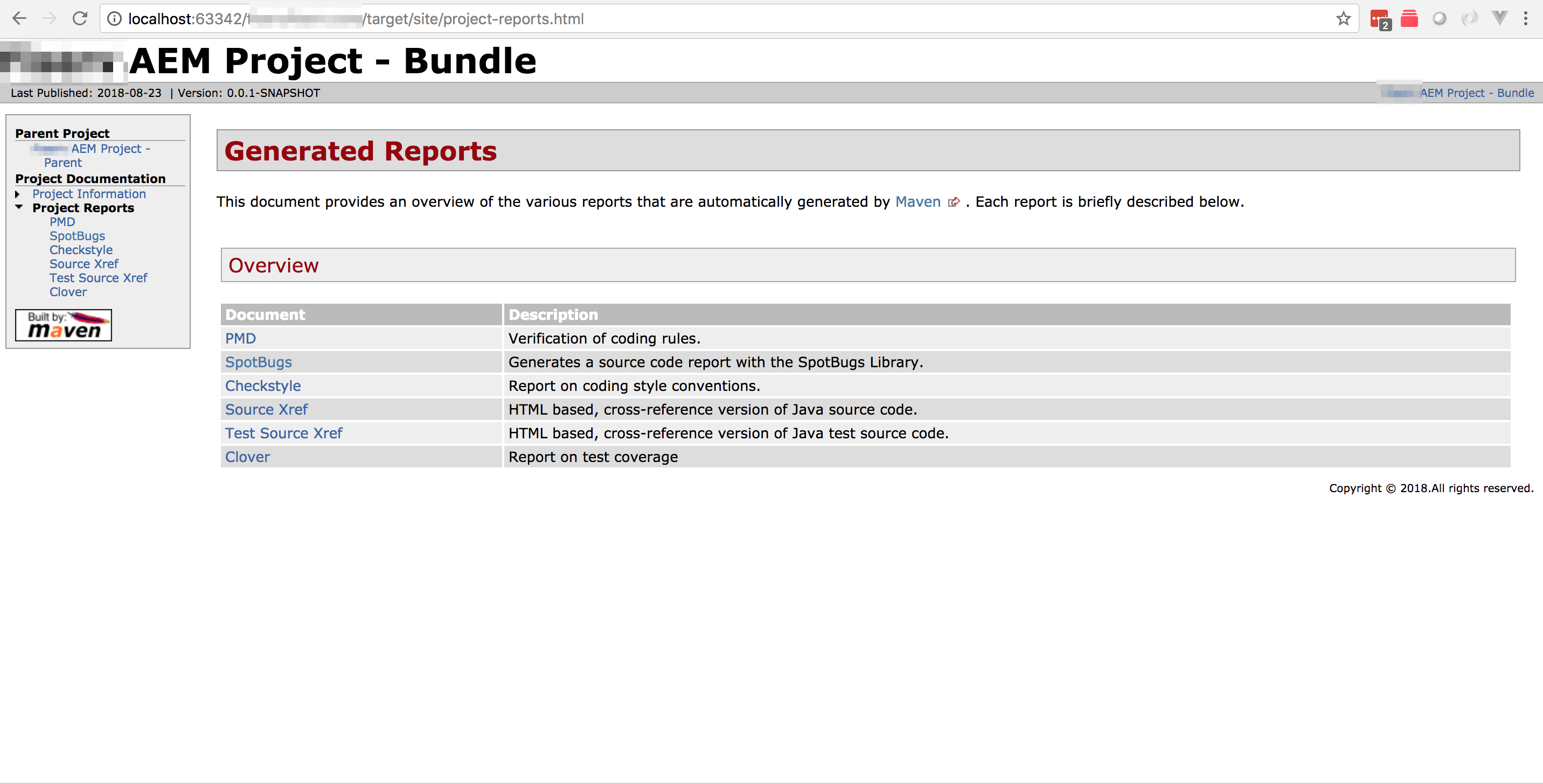Open Checkstyle report from sidebar

click(81, 250)
